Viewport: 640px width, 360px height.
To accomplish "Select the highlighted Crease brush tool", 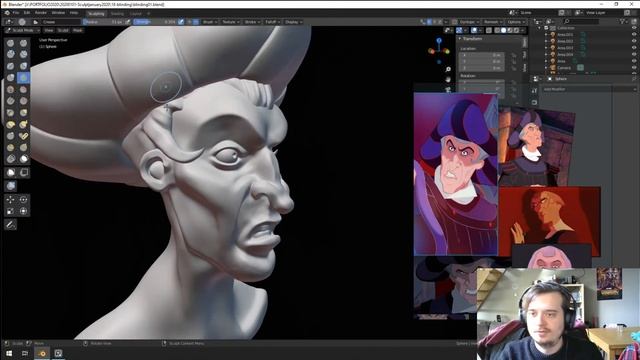I will tap(24, 78).
